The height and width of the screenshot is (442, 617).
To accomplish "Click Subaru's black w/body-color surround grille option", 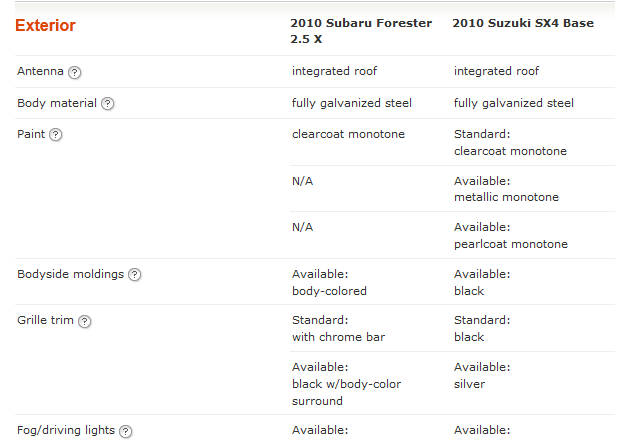I will click(x=344, y=384).
